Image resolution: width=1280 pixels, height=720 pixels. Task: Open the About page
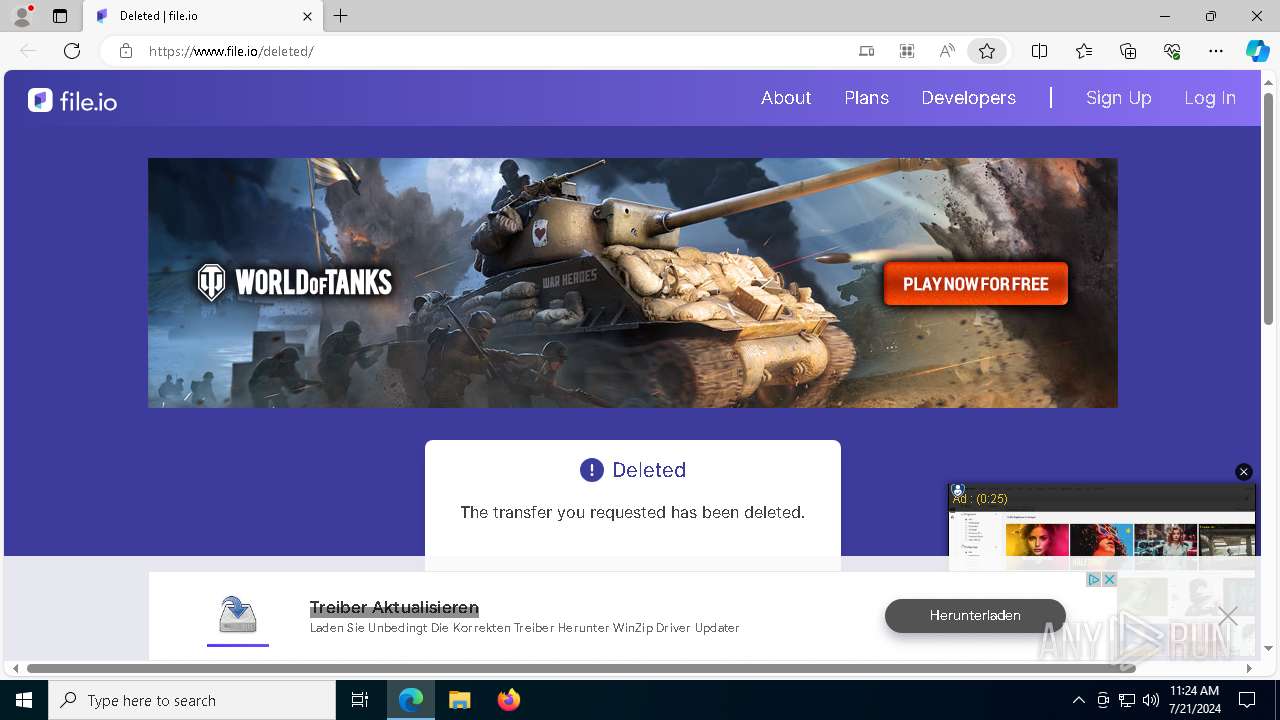(x=786, y=98)
